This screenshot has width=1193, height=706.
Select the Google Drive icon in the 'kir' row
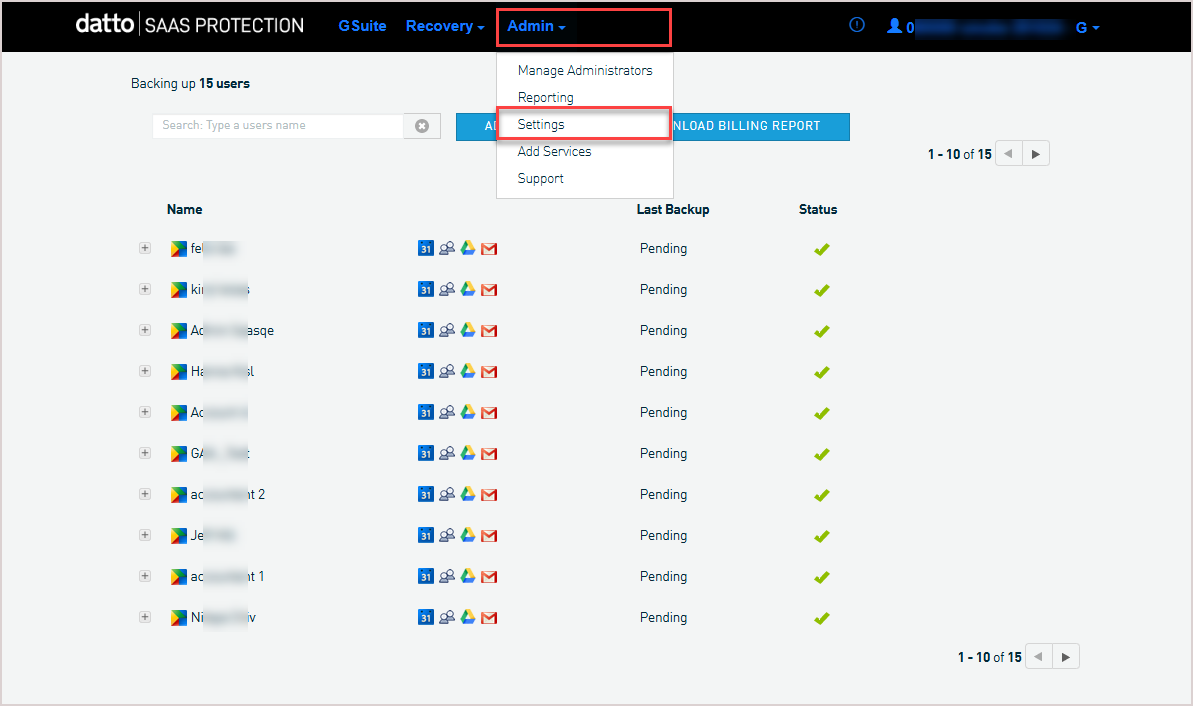tap(468, 289)
